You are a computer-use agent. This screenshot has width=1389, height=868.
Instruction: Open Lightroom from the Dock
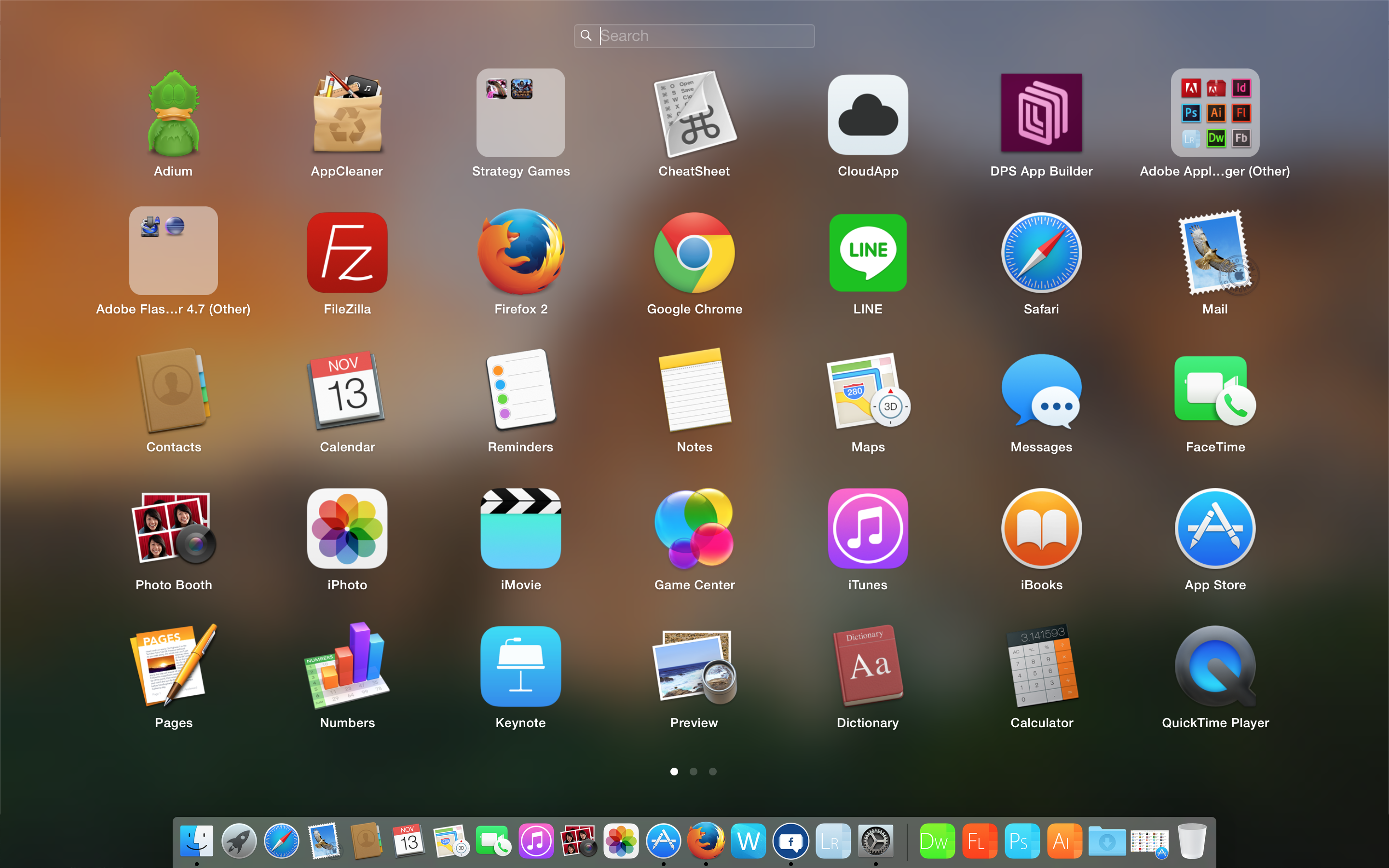pyautogui.click(x=833, y=841)
